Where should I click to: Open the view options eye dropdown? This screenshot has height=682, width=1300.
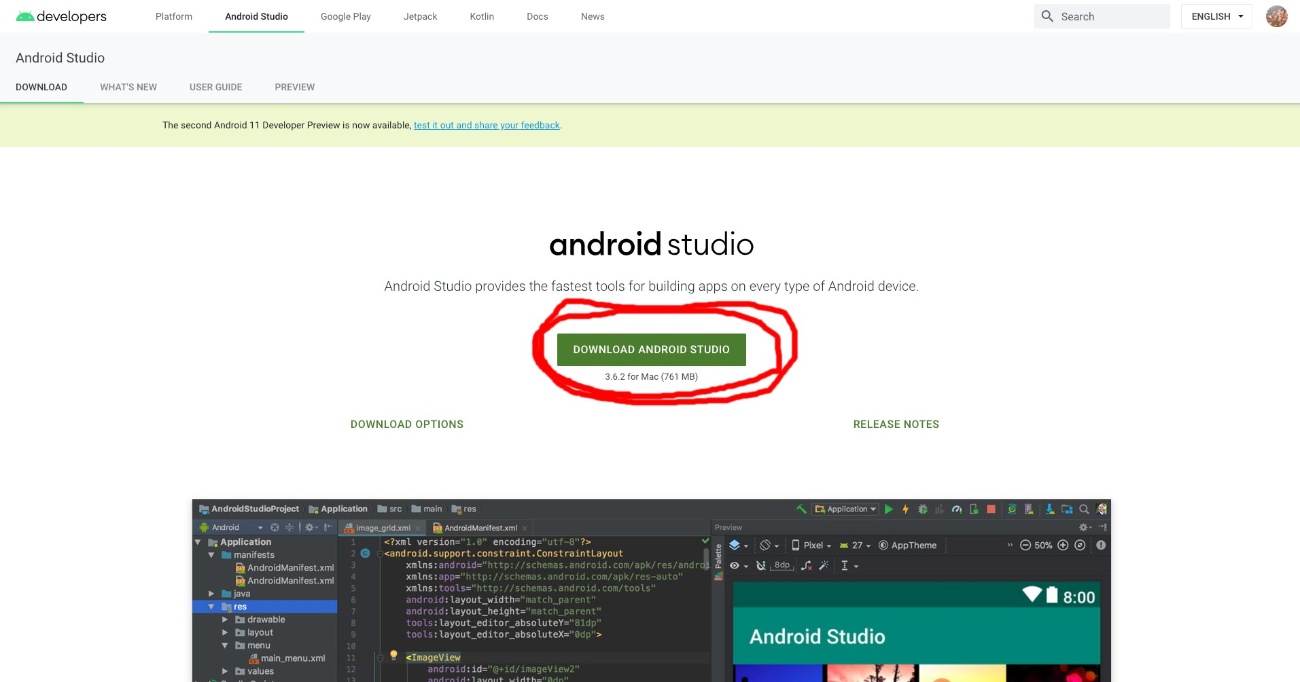(x=739, y=565)
